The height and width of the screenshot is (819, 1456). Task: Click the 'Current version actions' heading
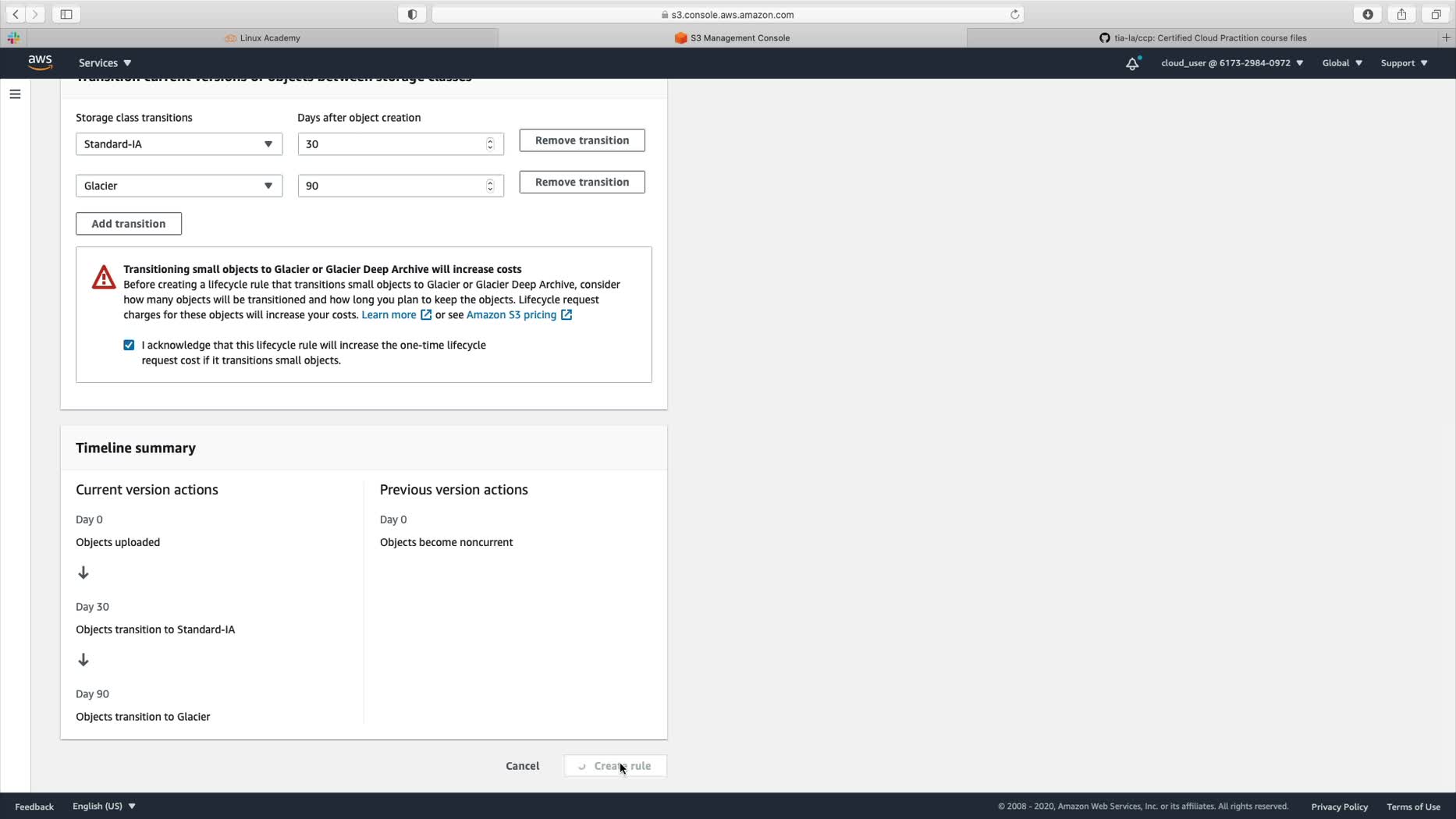(x=147, y=490)
